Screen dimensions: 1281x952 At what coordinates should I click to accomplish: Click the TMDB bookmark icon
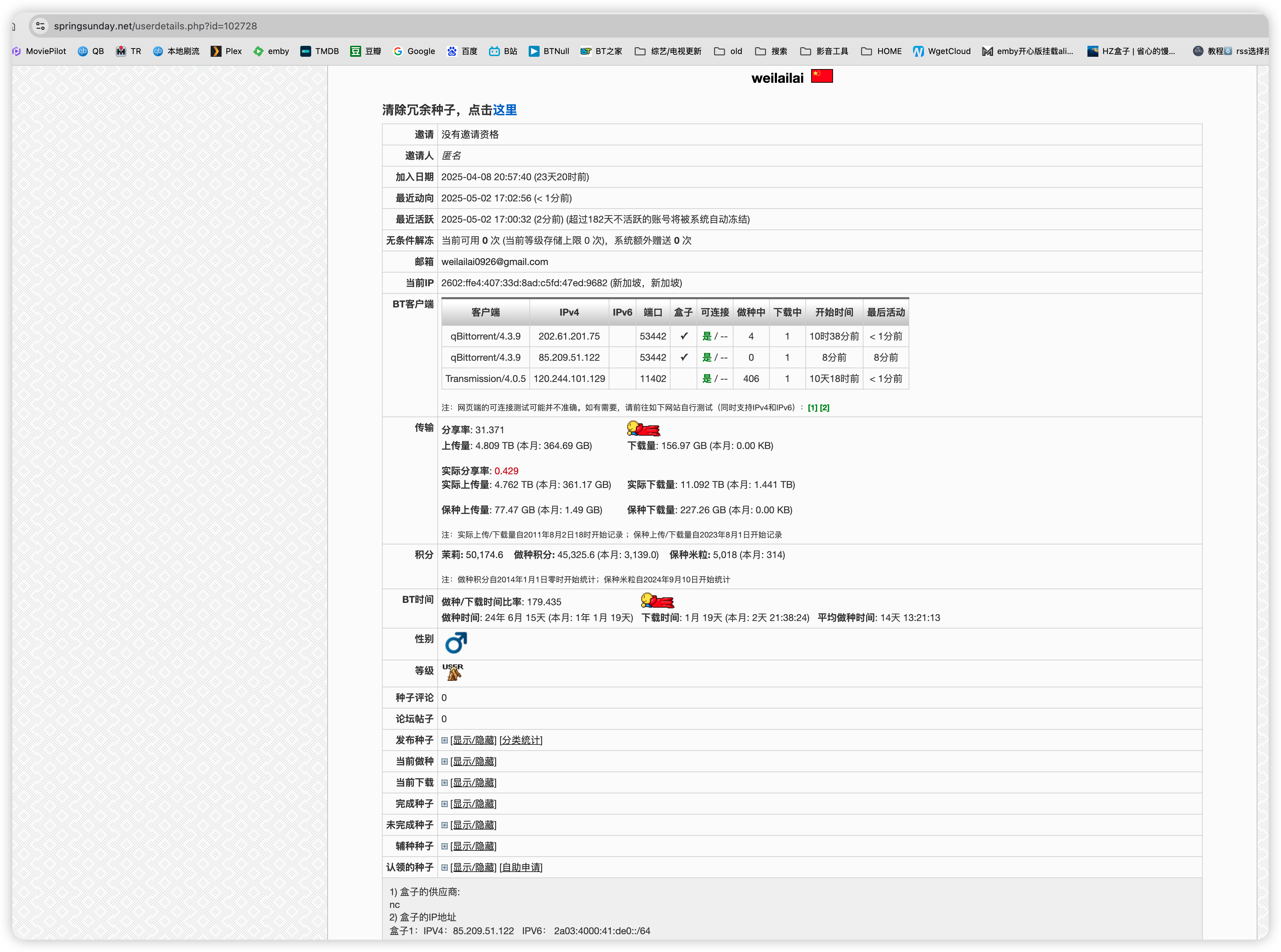tap(305, 51)
